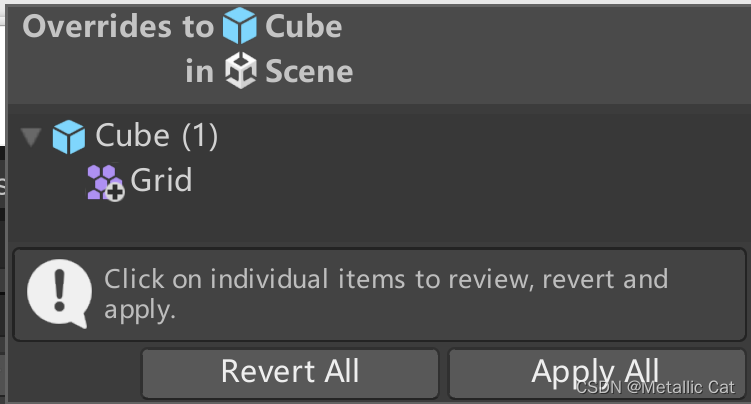
Task: Click the Scene text in the header
Action: coord(309,71)
